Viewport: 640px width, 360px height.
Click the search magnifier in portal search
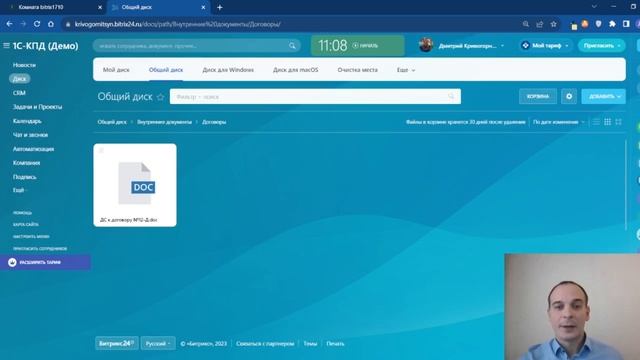(292, 46)
